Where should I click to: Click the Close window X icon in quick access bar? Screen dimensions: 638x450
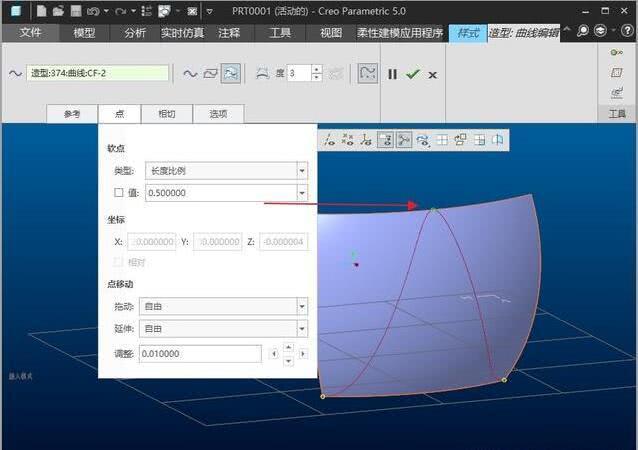[x=192, y=11]
